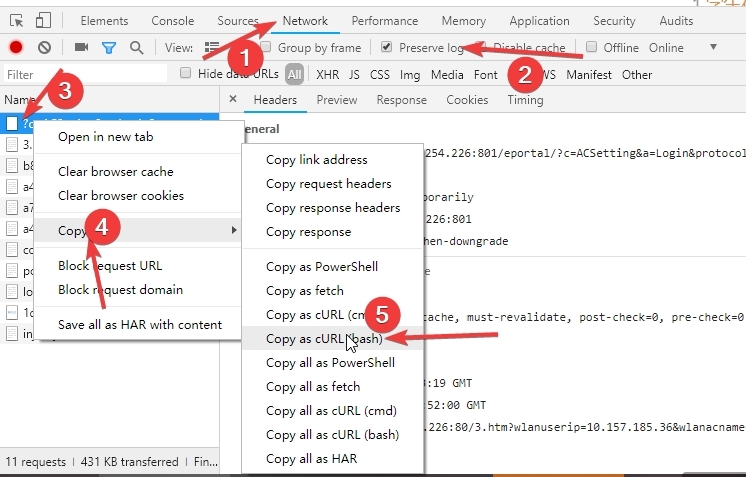
Task: Switch to large request rows view icon
Action: [212, 47]
